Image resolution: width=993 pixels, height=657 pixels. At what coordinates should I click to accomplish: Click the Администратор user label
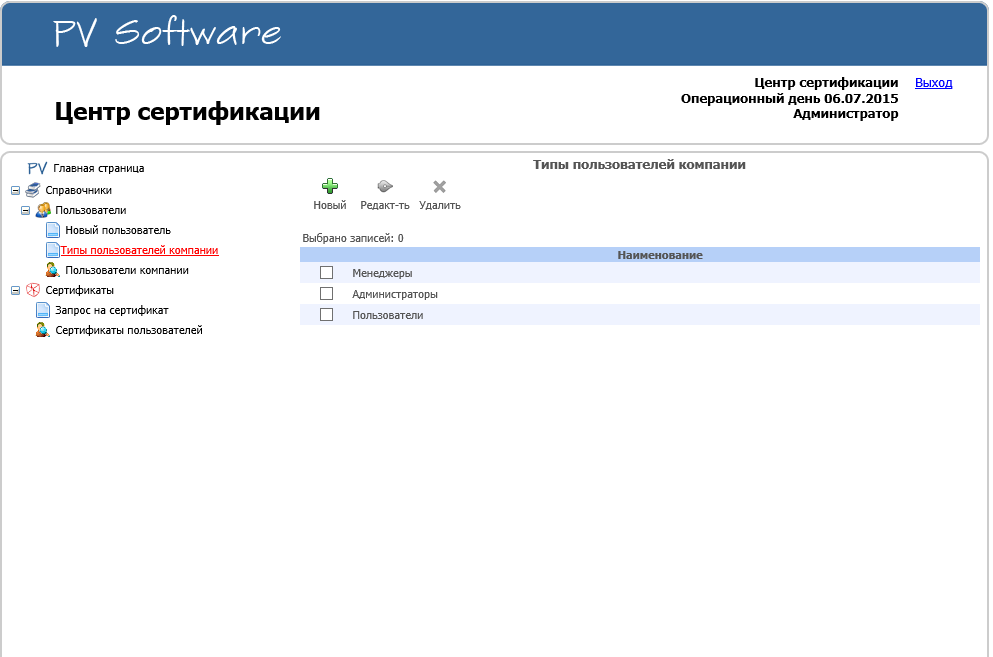(x=845, y=114)
